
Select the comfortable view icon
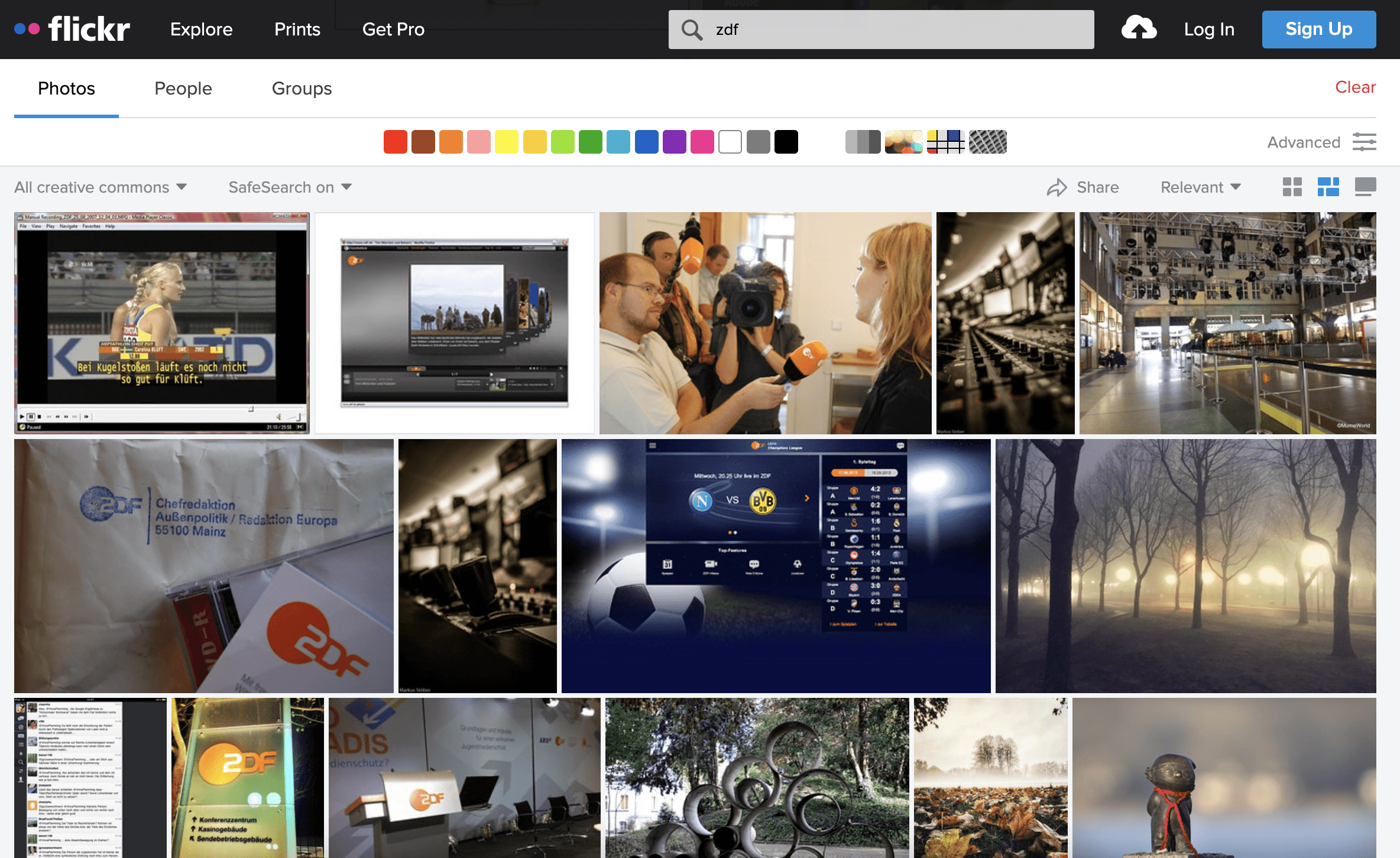[x=1365, y=186]
